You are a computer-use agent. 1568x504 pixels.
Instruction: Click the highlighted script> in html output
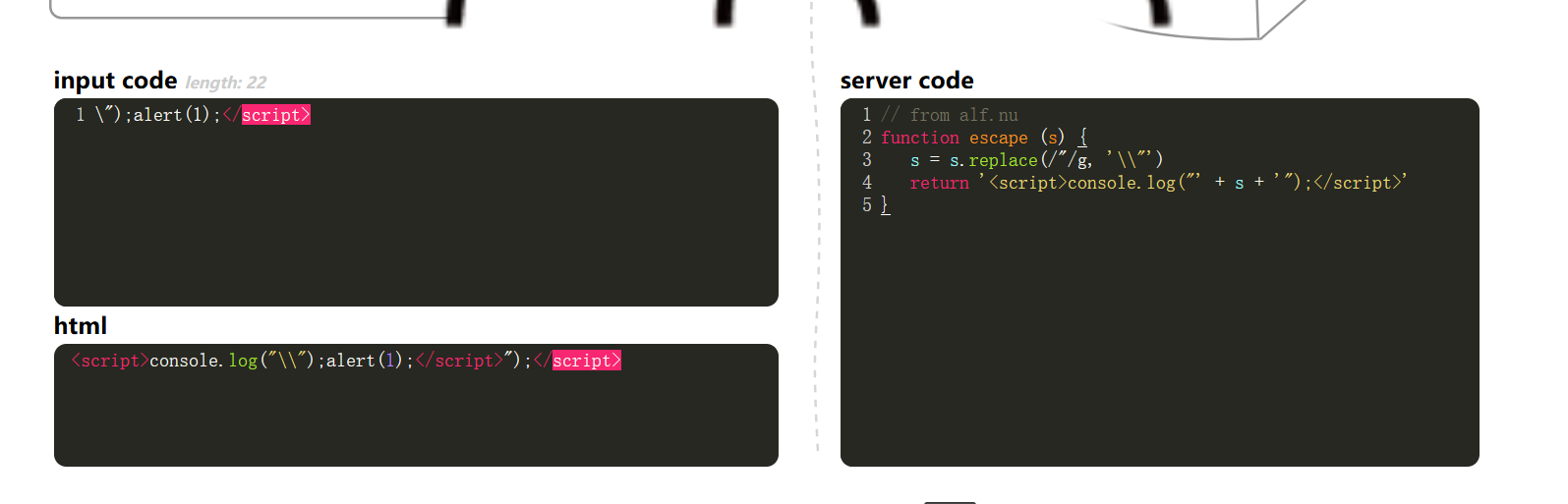587,361
